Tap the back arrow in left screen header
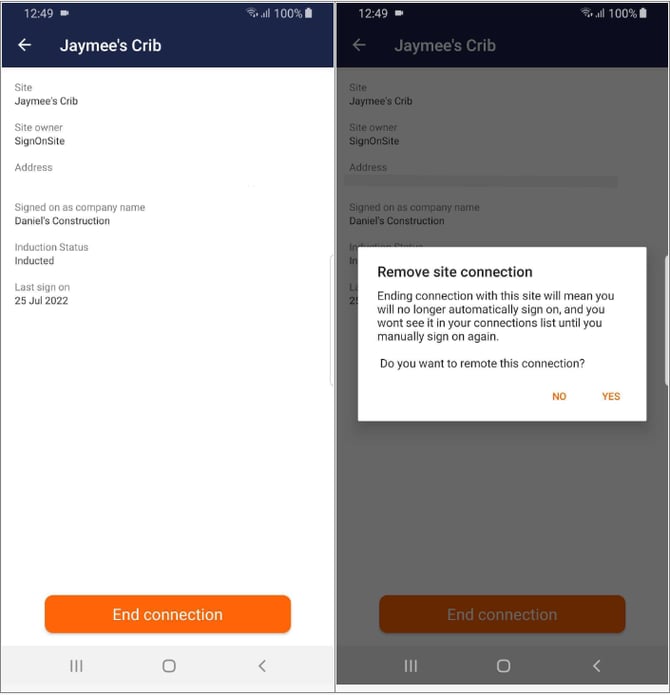This screenshot has height=695, width=670. 24,45
